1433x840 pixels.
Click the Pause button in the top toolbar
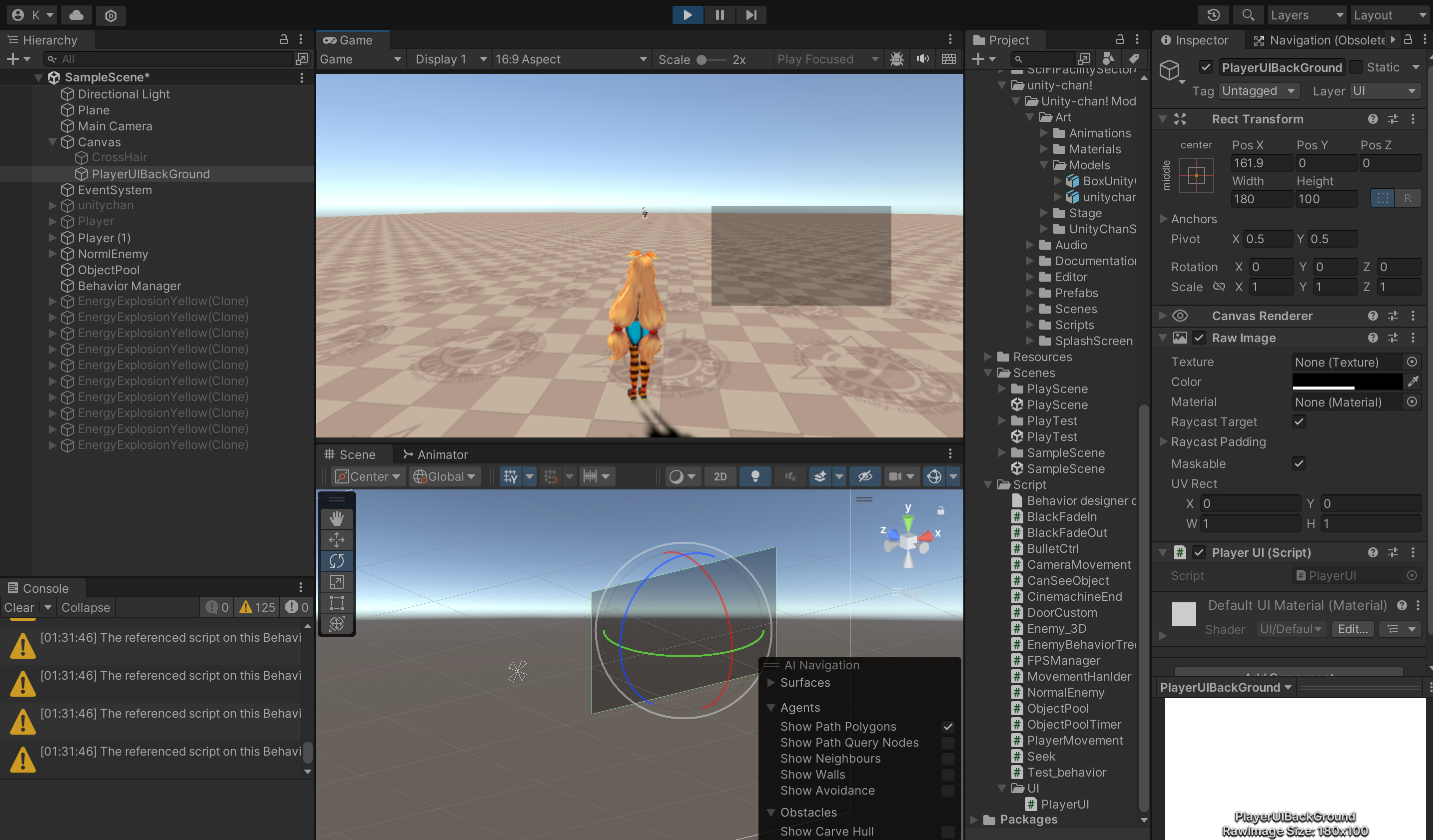[719, 15]
